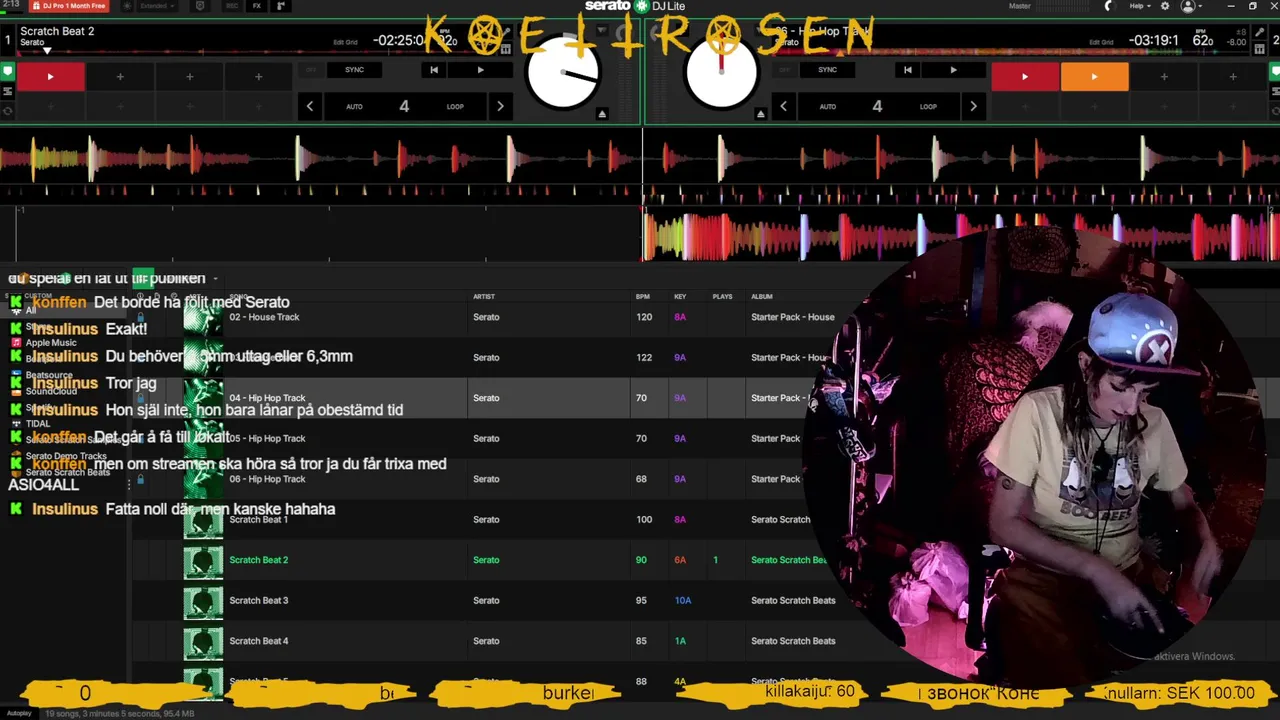Trigger red cue point on right deck
Screen dimensions: 1280x720
point(1025,76)
